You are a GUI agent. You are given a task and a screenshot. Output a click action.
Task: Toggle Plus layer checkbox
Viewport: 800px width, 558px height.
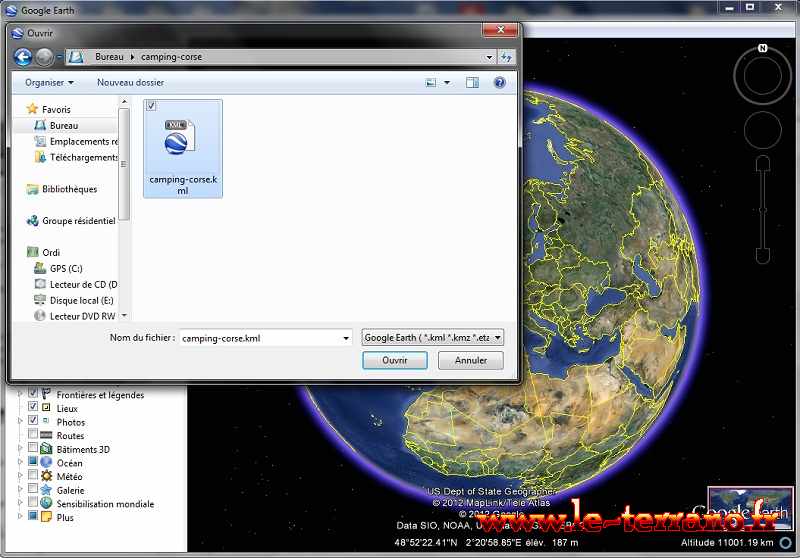coord(33,516)
